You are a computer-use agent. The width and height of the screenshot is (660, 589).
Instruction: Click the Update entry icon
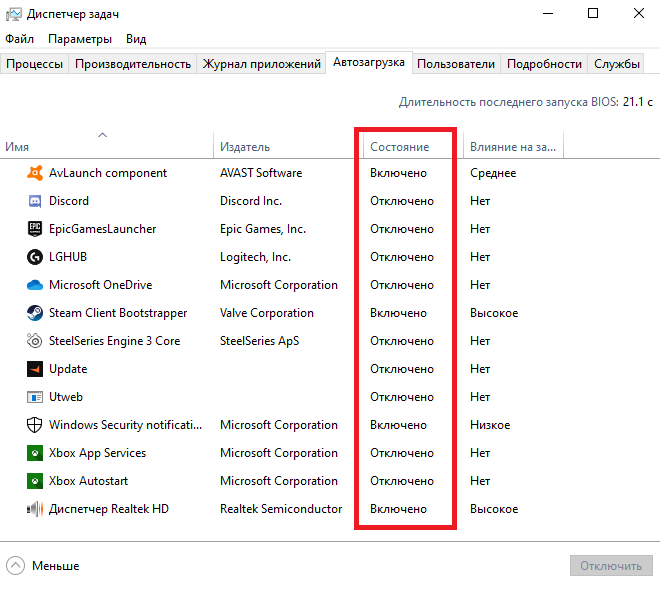point(35,369)
